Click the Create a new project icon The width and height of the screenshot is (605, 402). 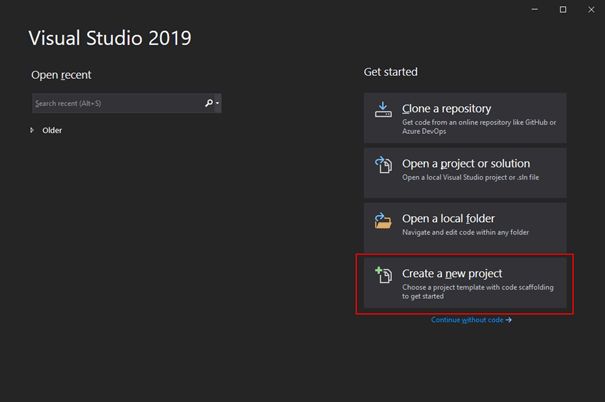tap(383, 275)
